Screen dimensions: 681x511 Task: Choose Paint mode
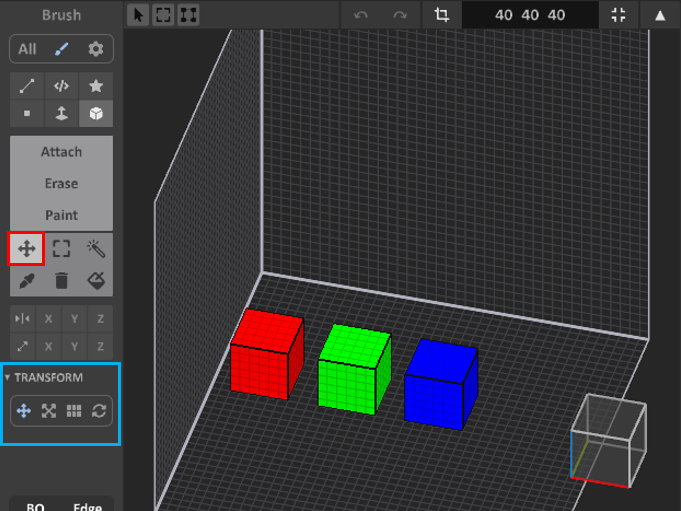[61, 215]
